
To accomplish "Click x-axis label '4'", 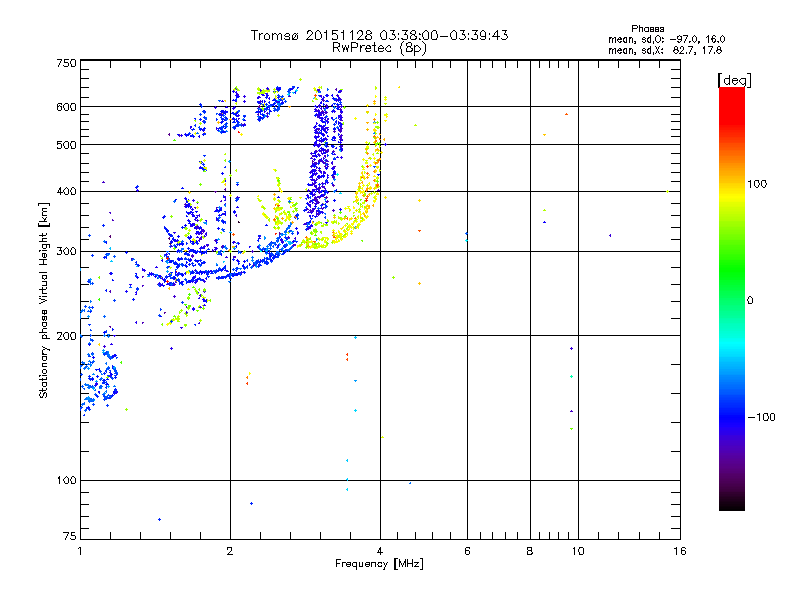I will click(380, 551).
